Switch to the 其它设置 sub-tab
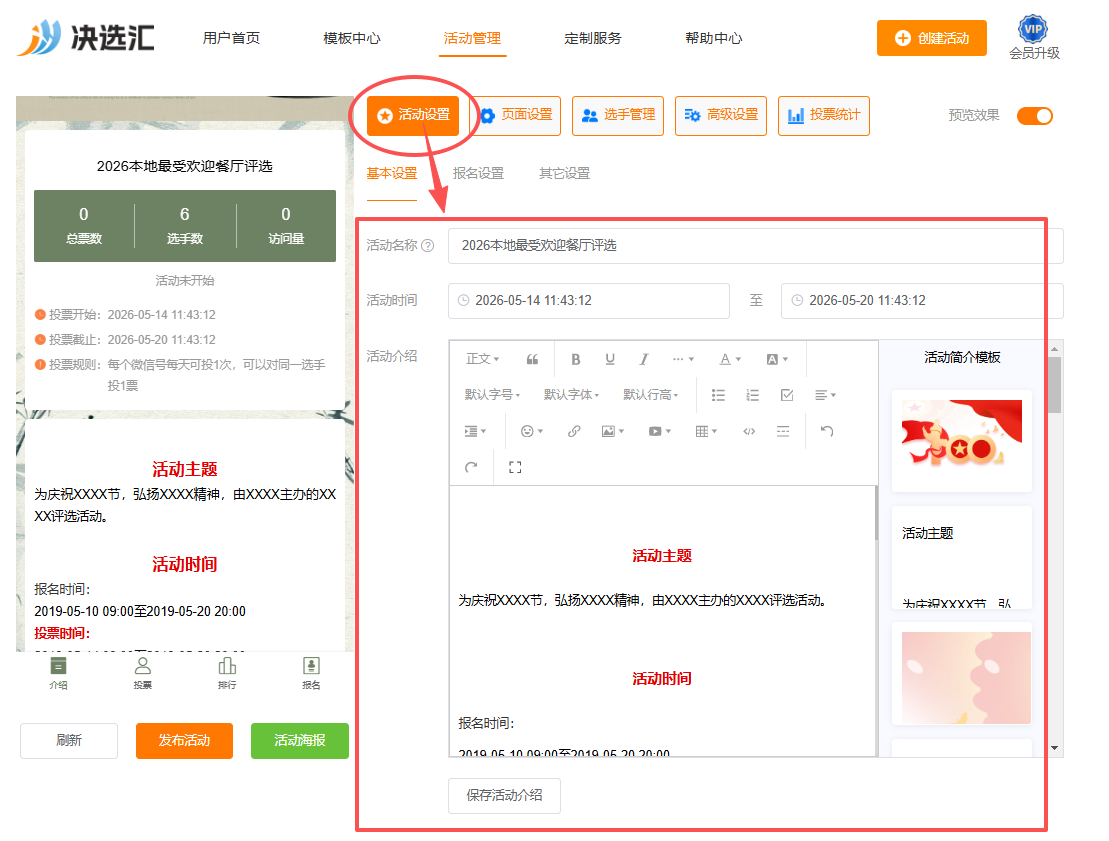Image resolution: width=1109 pixels, height=841 pixels. (564, 173)
